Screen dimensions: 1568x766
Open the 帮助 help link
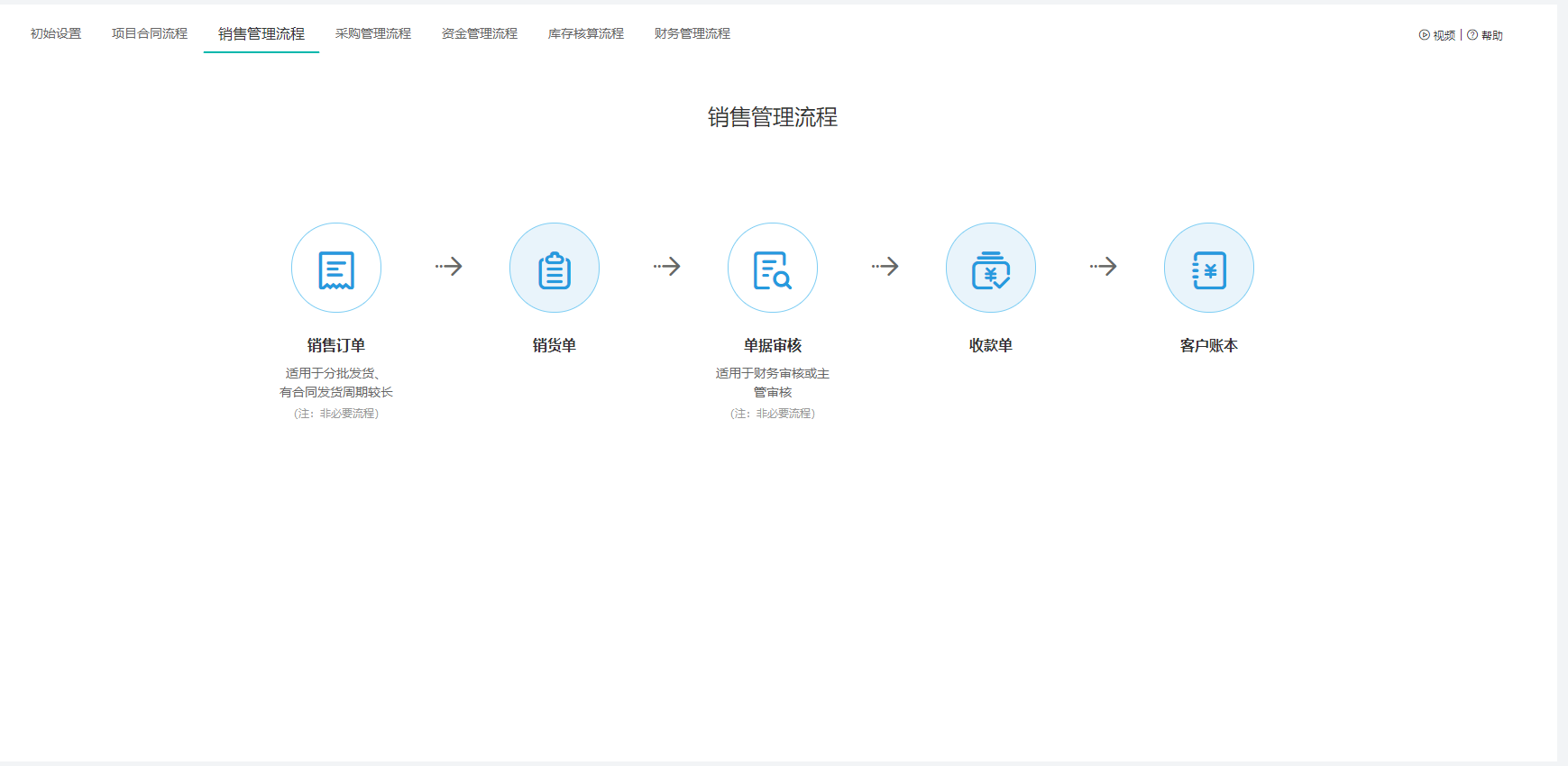[1485, 35]
